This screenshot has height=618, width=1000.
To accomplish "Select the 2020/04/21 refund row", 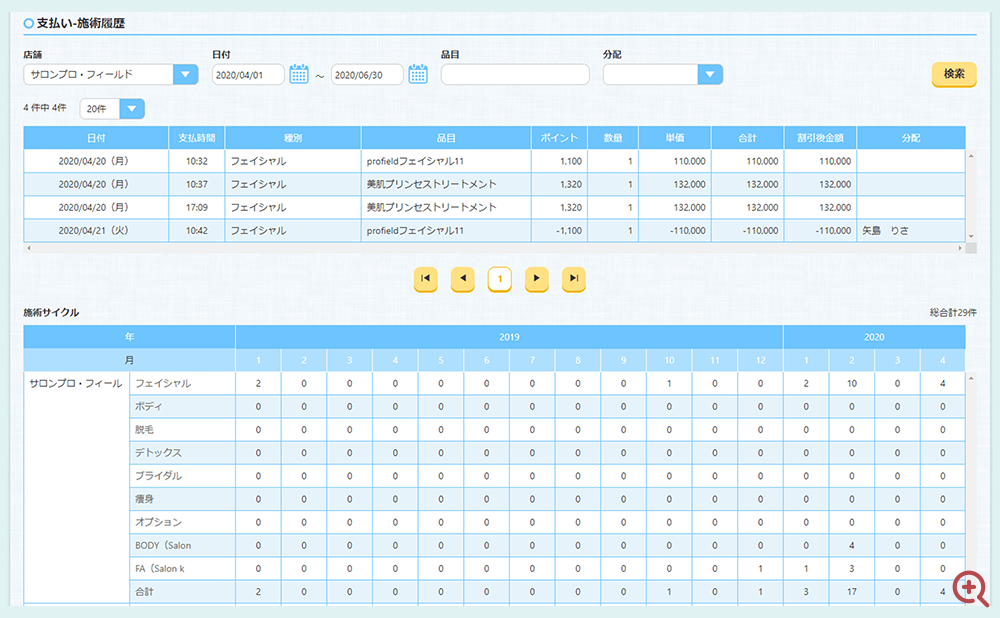I will [494, 230].
